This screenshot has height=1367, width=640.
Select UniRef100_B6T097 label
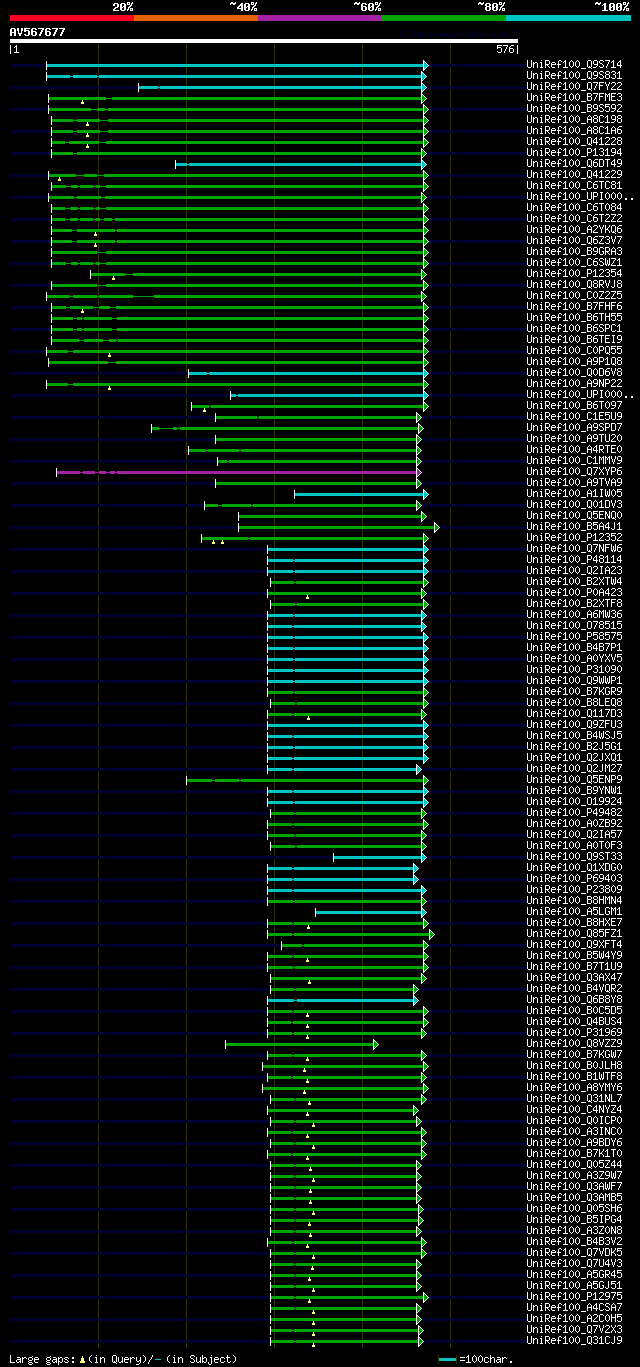[573, 406]
